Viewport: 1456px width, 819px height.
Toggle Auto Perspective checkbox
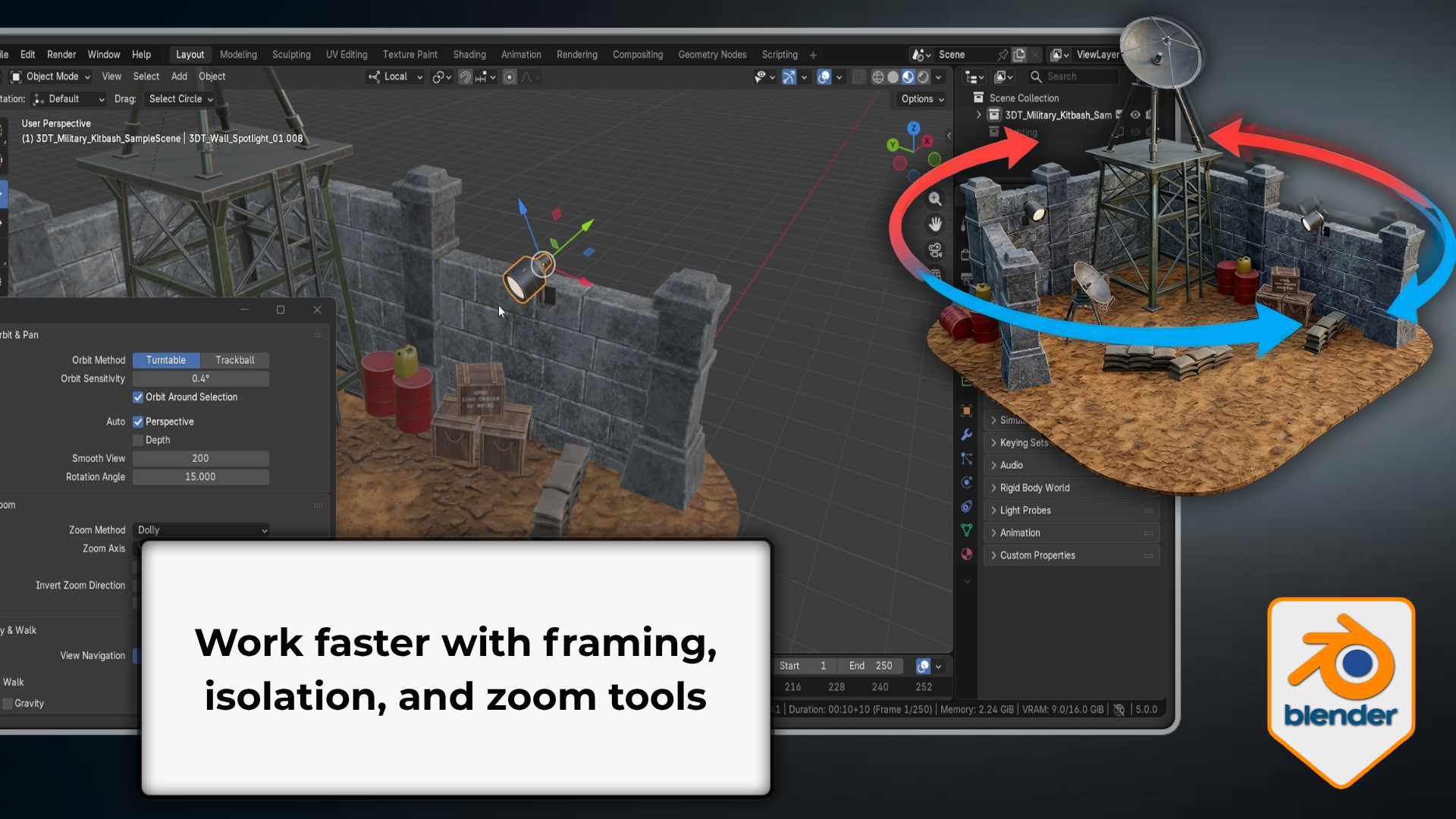[138, 422]
